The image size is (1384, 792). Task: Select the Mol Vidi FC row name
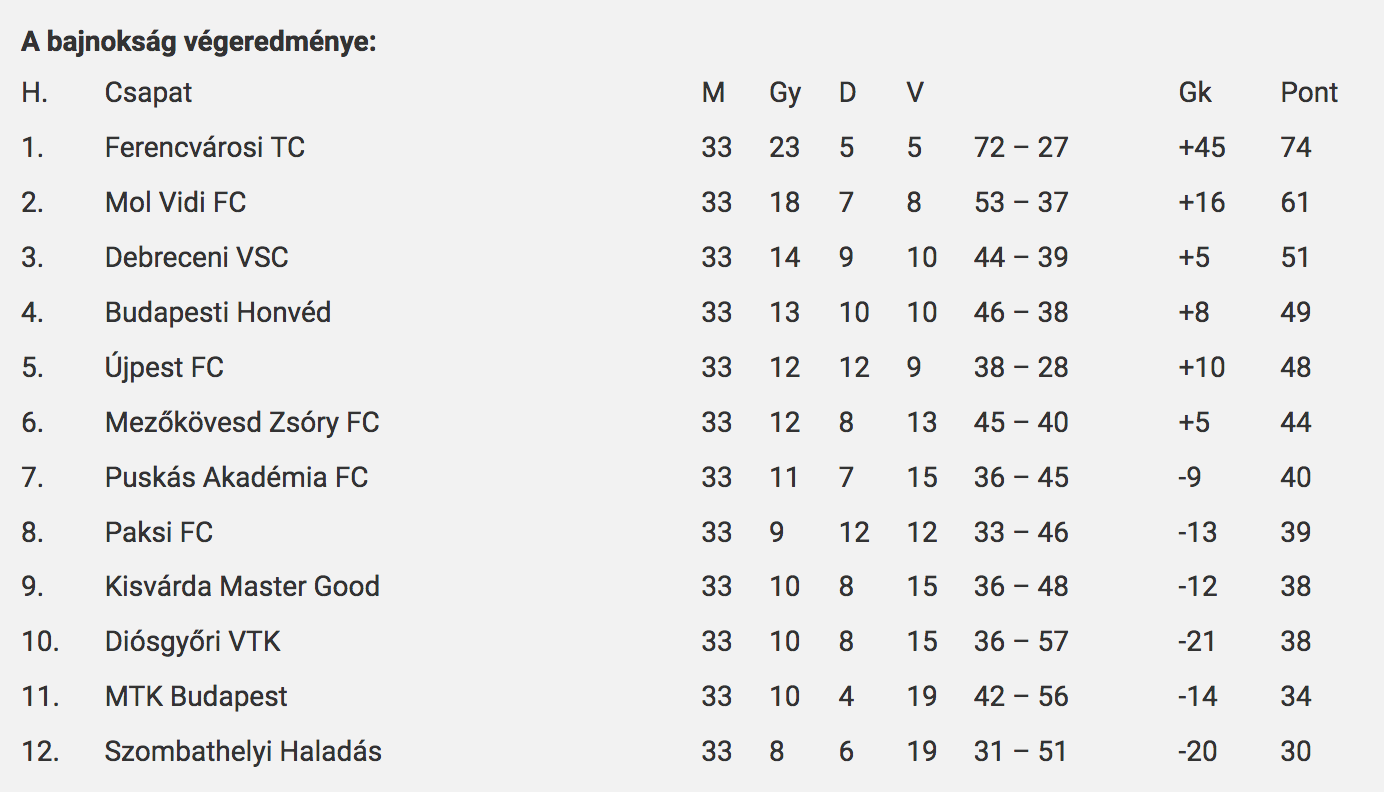click(x=175, y=203)
